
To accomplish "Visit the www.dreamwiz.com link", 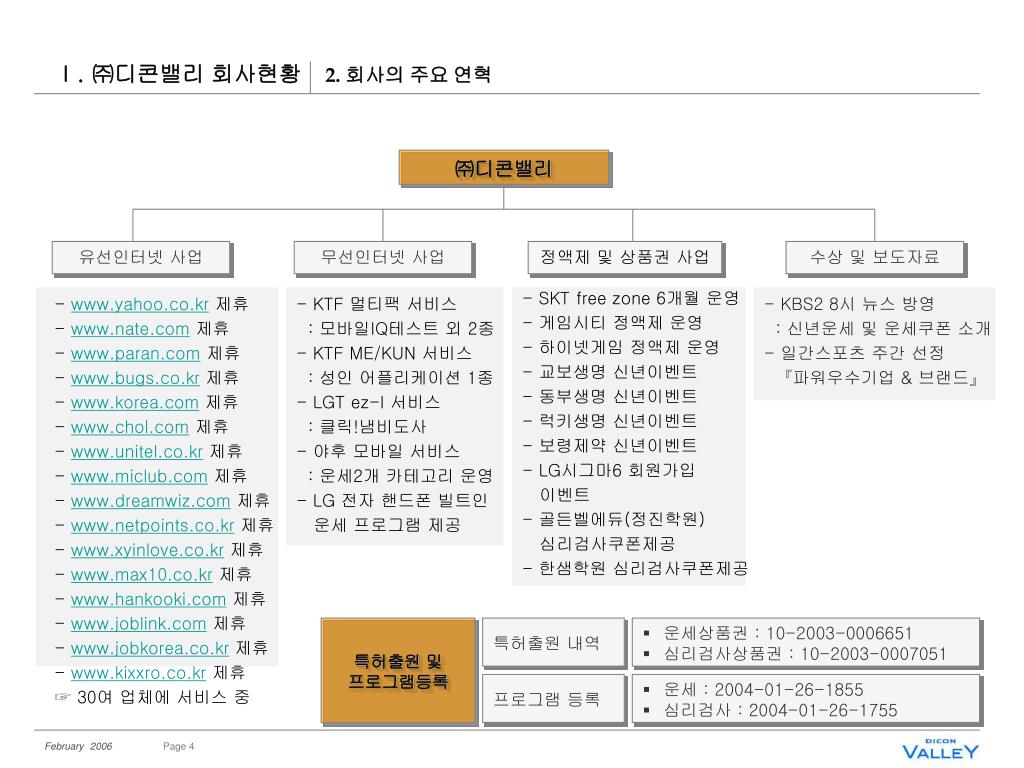I will [150, 501].
